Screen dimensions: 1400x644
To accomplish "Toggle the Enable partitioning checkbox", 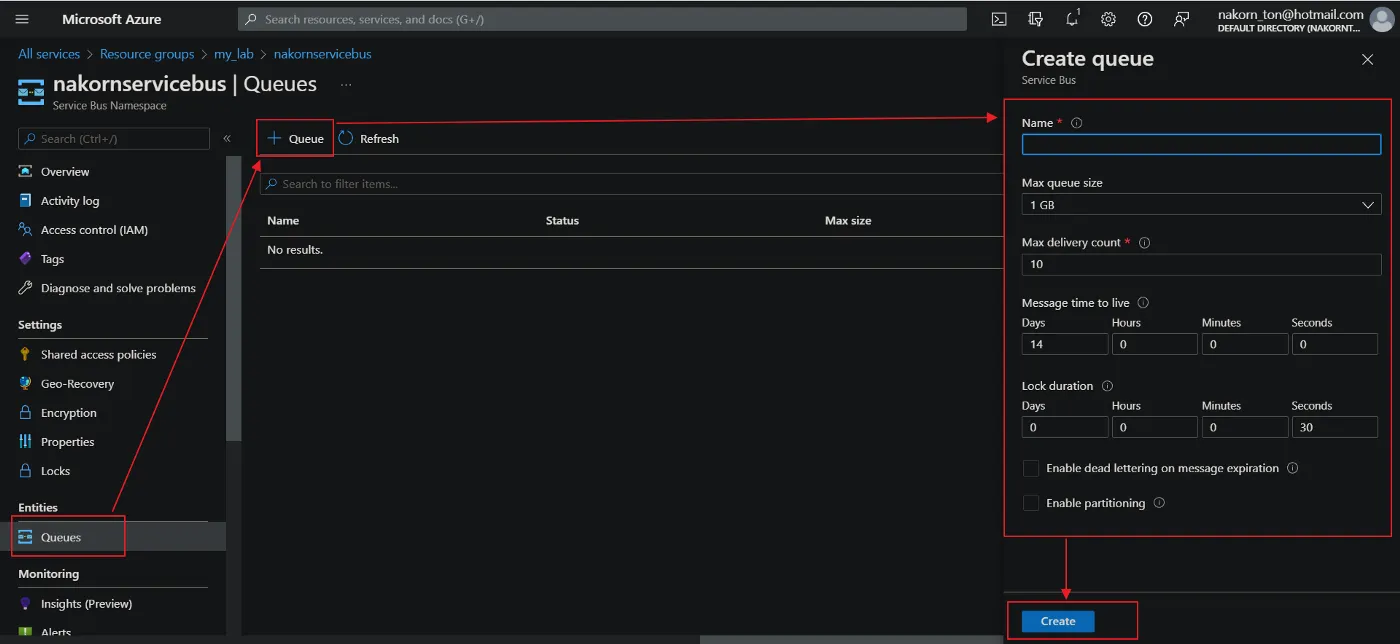I will [1030, 503].
